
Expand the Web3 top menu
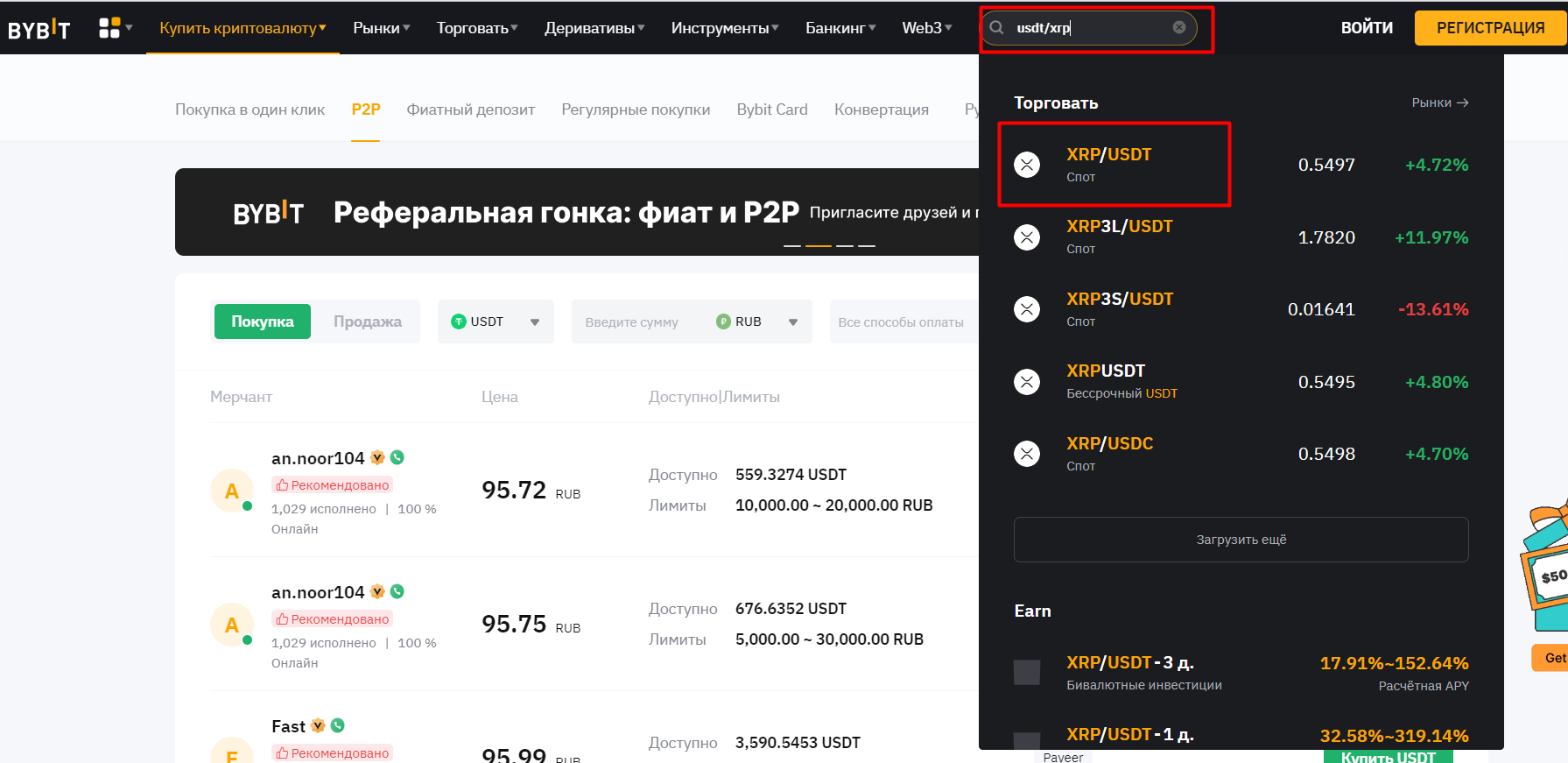[x=927, y=28]
